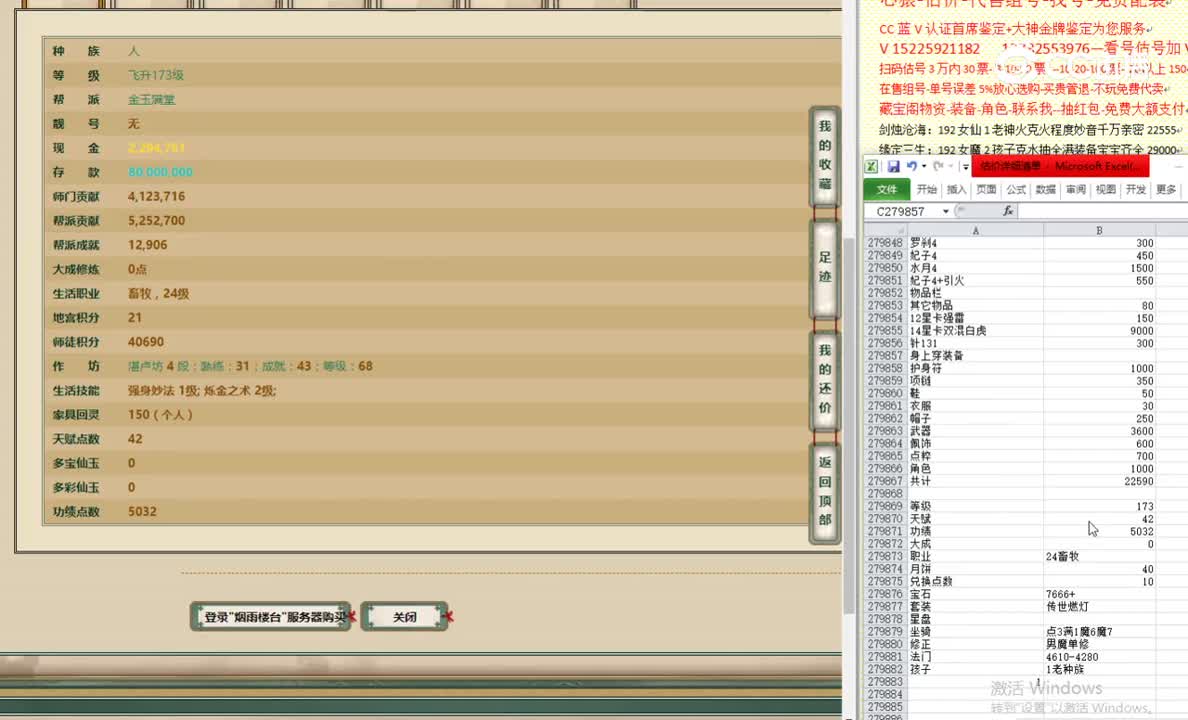This screenshot has width=1188, height=720.
Task: Open the Redo history dropdown arrow
Action: point(950,167)
